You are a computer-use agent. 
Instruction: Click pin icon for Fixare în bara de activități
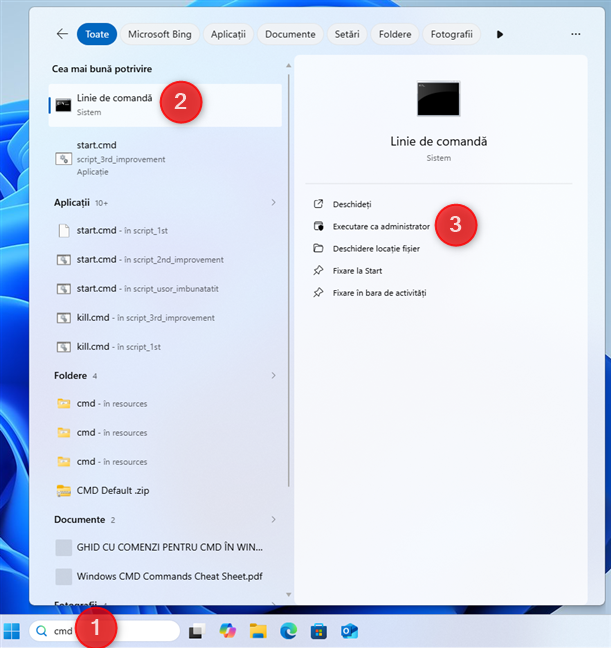[x=318, y=293]
